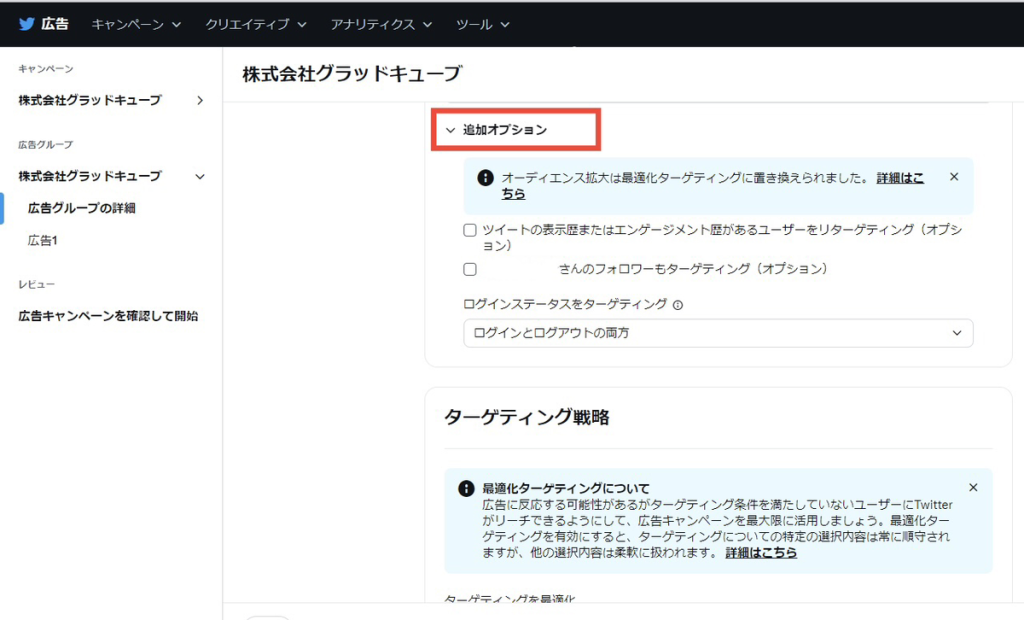Click the info icon in the オーディエンス拡大 notice

coord(485,178)
